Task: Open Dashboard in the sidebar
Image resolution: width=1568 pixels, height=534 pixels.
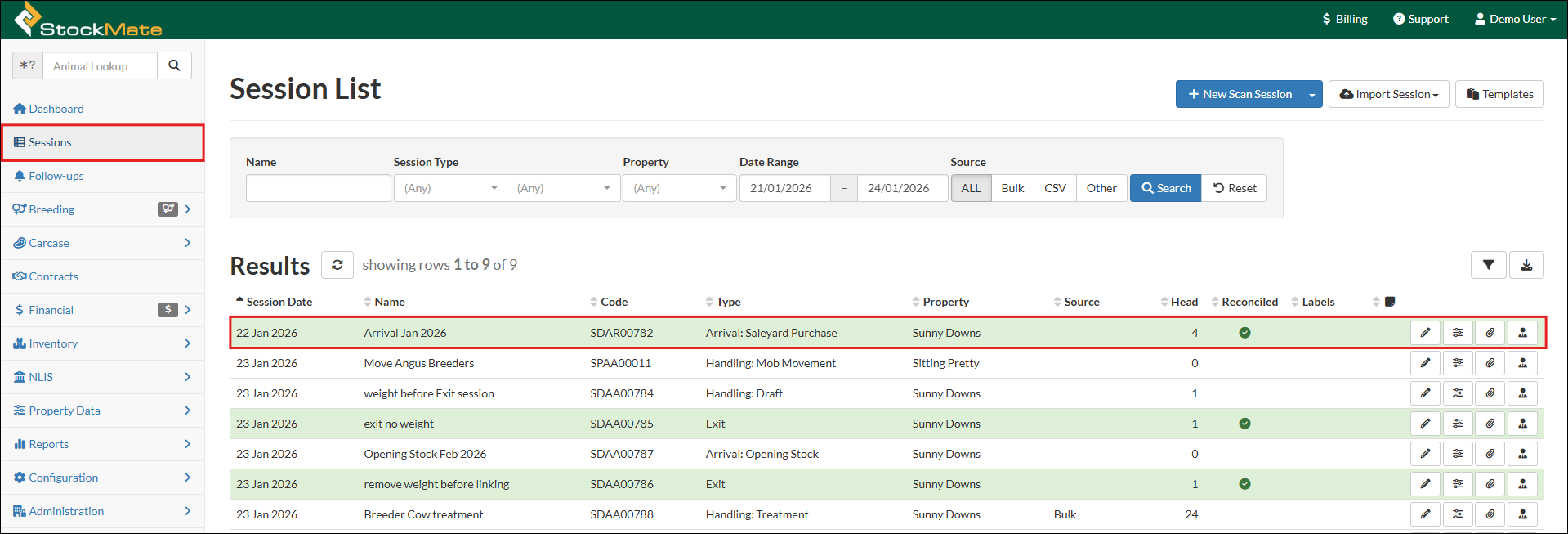Action: pos(56,109)
